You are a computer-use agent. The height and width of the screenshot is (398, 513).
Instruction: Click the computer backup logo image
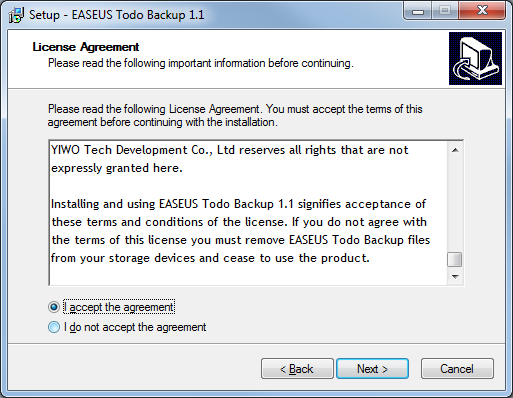pos(475,58)
